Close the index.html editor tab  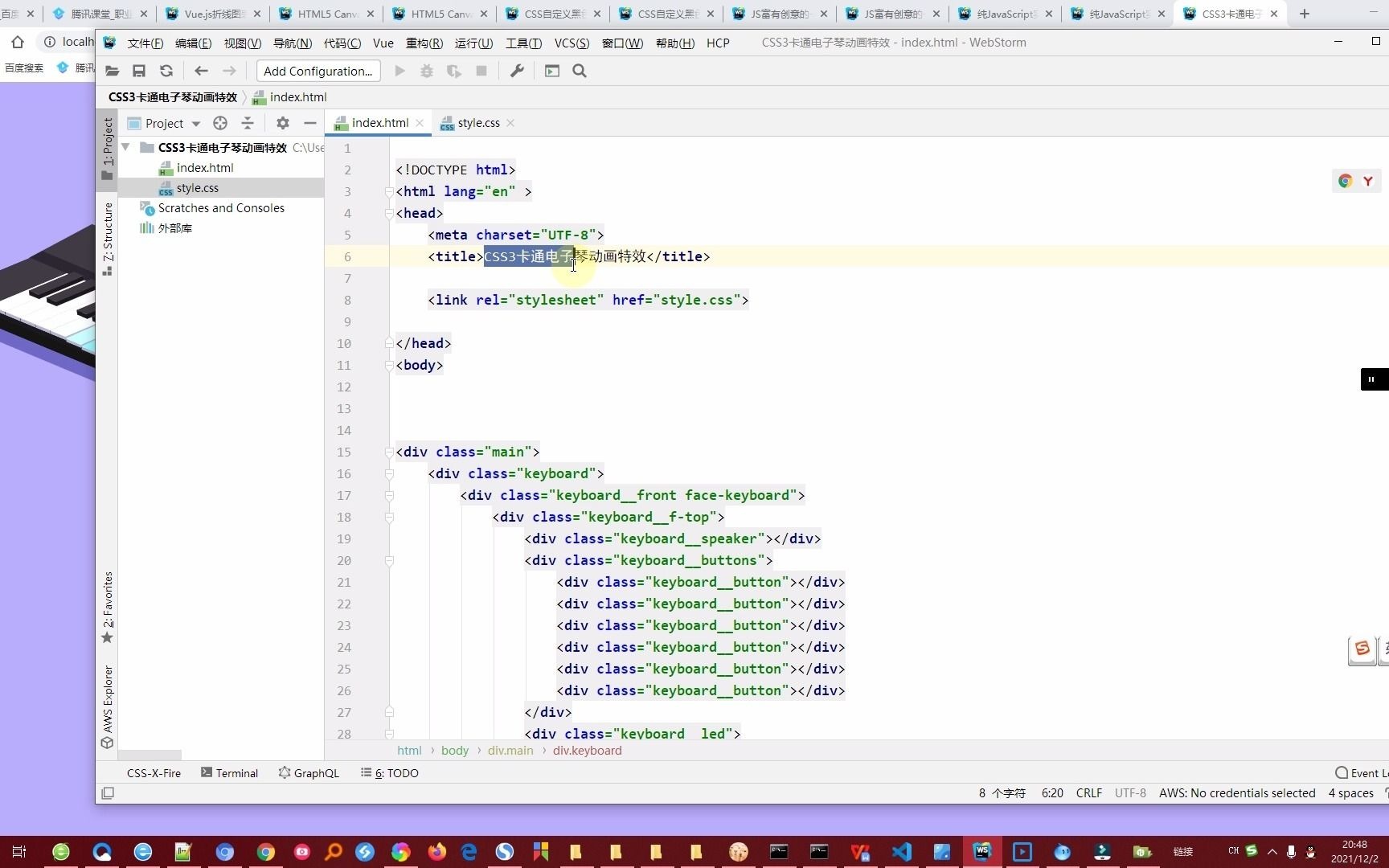(x=420, y=123)
